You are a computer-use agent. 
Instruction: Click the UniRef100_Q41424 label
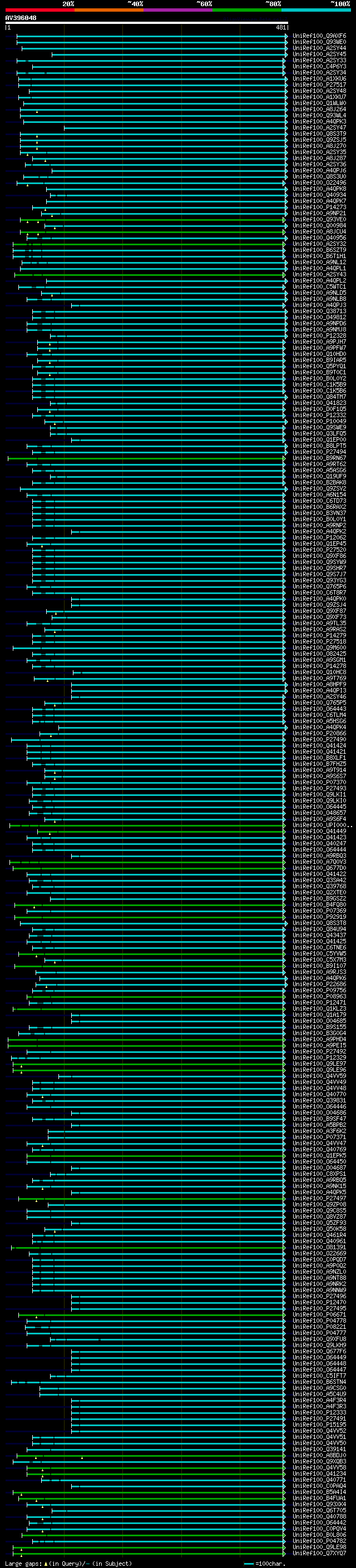click(319, 746)
